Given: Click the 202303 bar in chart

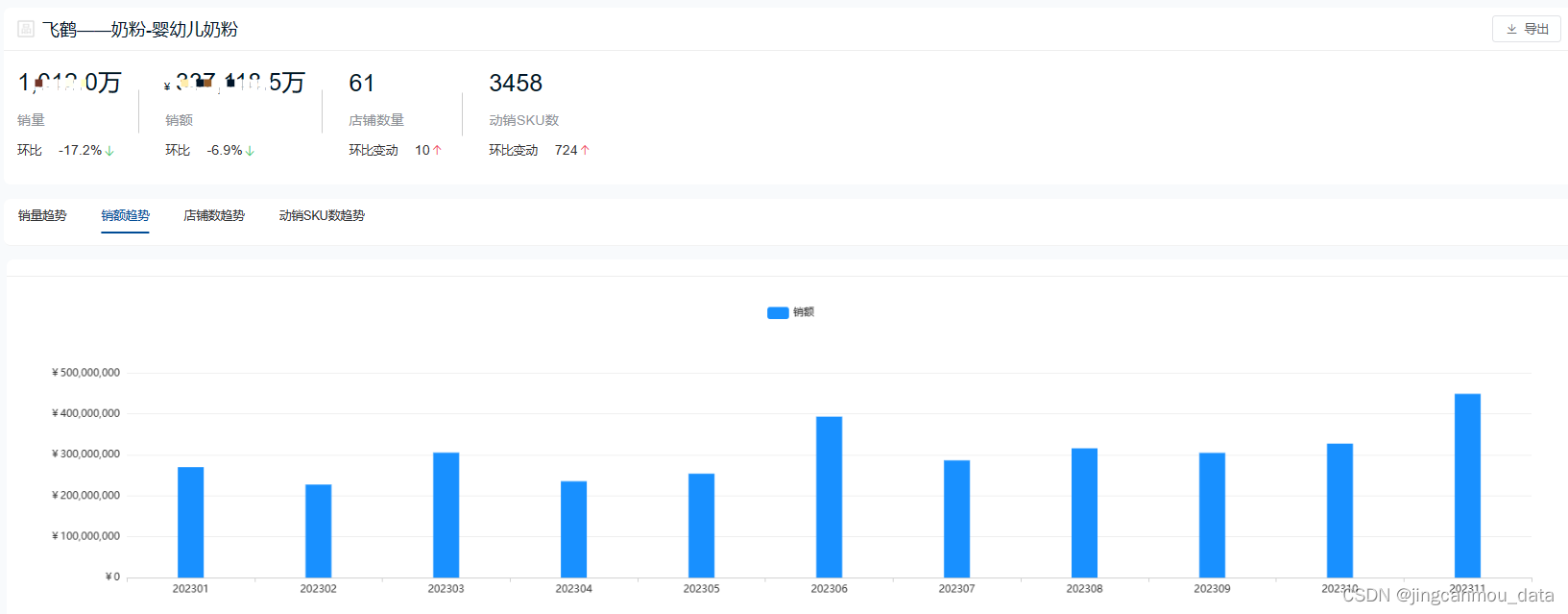Looking at the screenshot, I should 446,515.
